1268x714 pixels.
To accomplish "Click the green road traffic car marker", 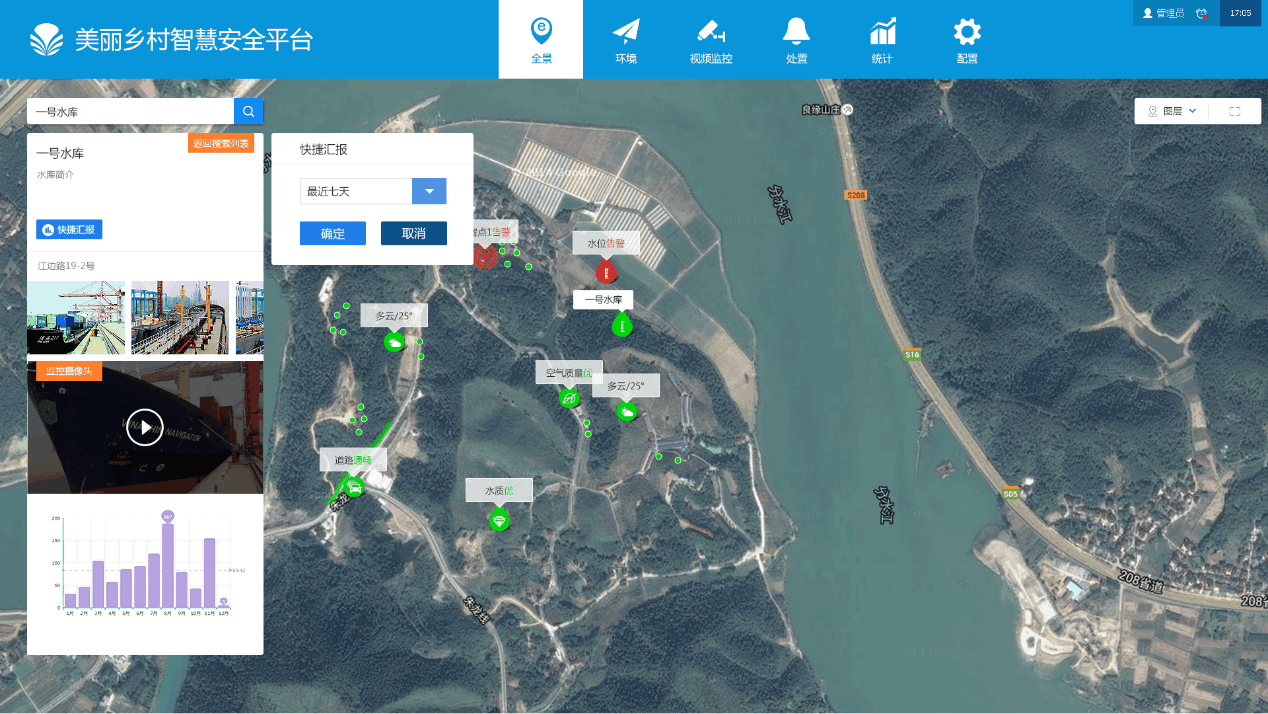I will (x=353, y=487).
